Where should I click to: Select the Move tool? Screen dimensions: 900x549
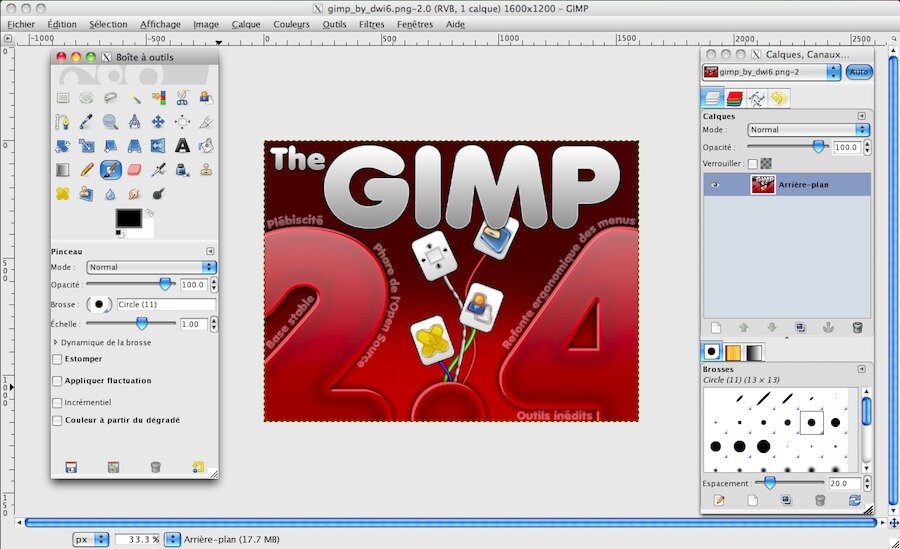[159, 121]
